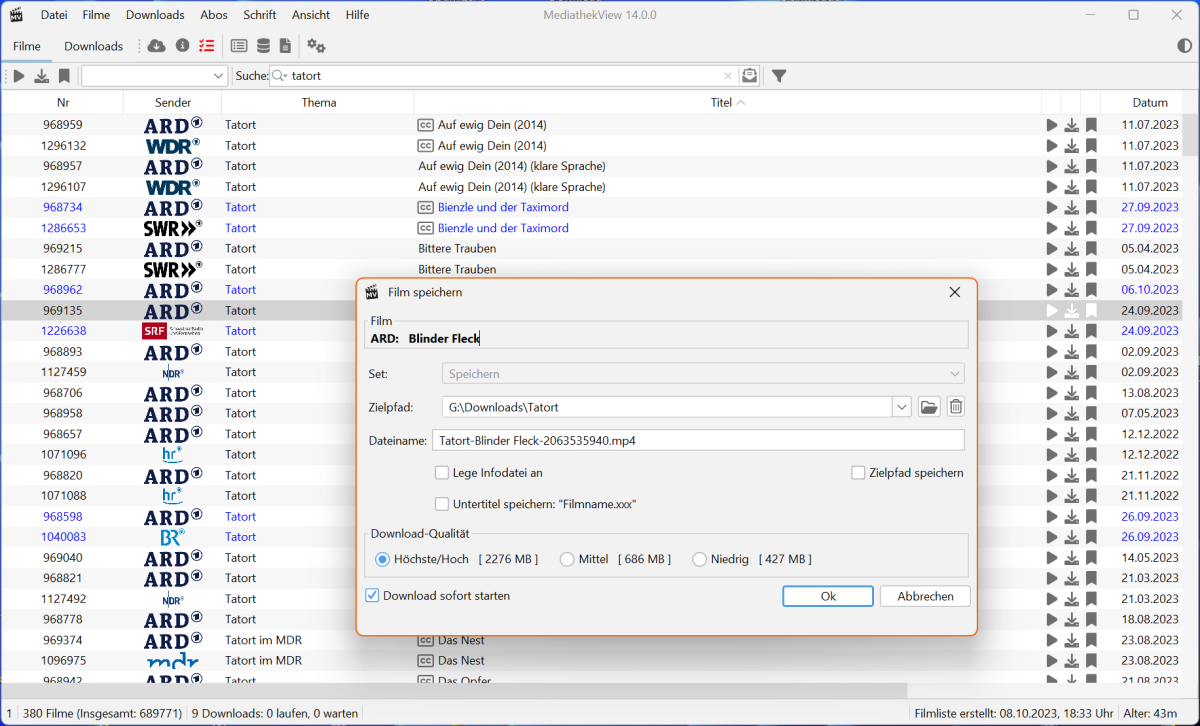Click the Abbrechen button
This screenshot has width=1200, height=726.
[924, 596]
